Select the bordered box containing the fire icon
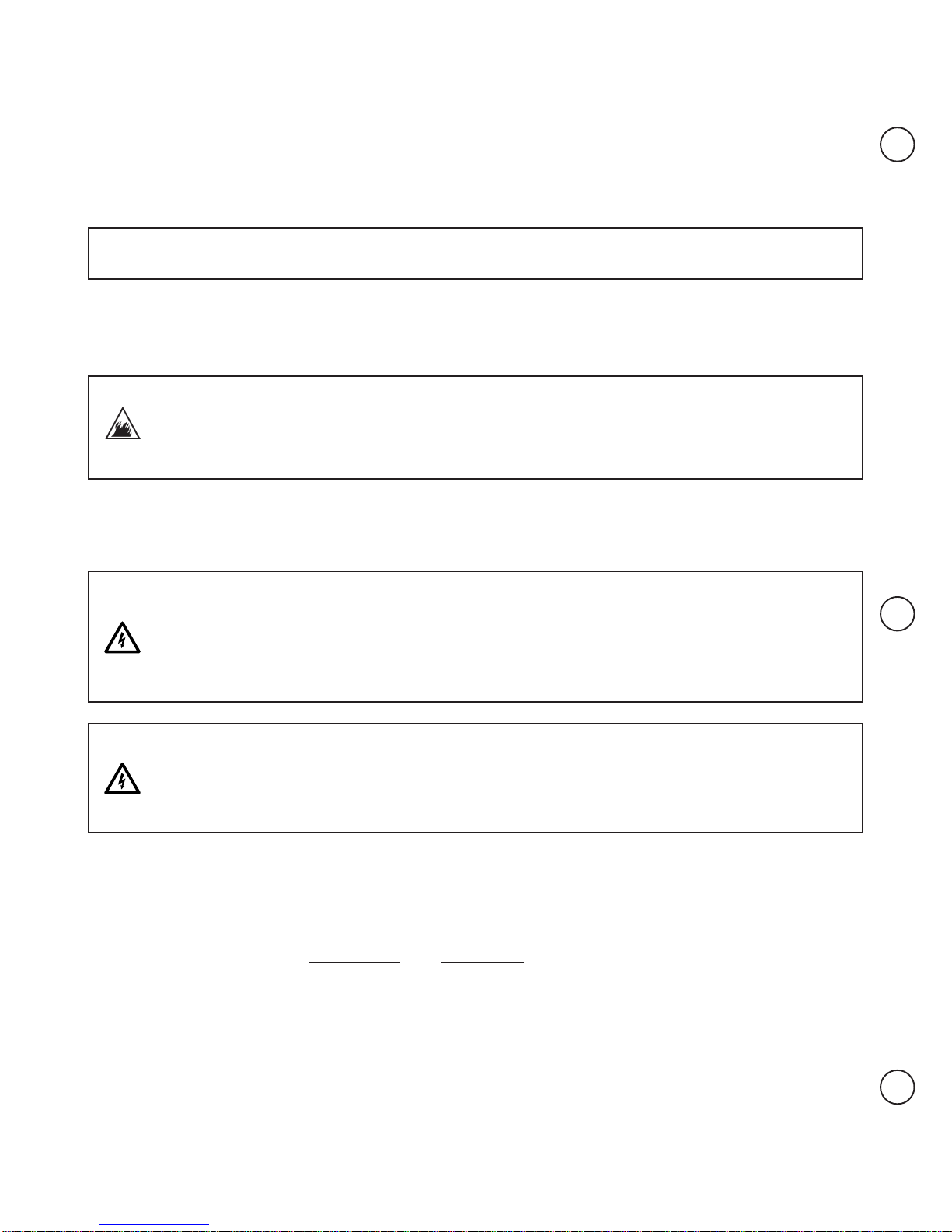The height and width of the screenshot is (1232, 952). [x=476, y=428]
